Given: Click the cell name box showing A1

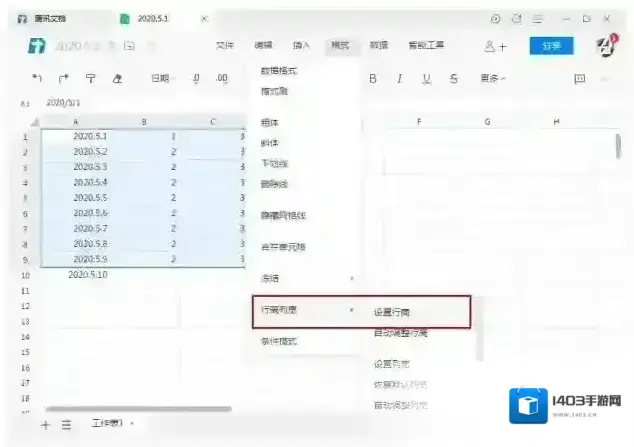Looking at the screenshot, I should point(25,103).
